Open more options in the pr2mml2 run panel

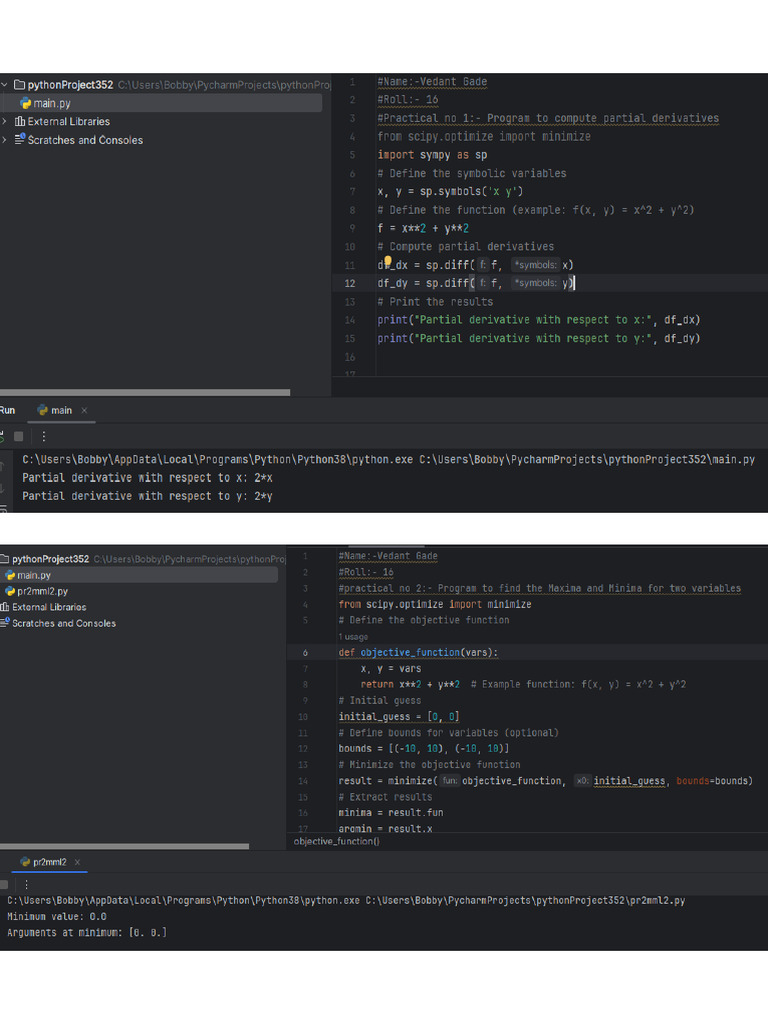tap(26, 885)
